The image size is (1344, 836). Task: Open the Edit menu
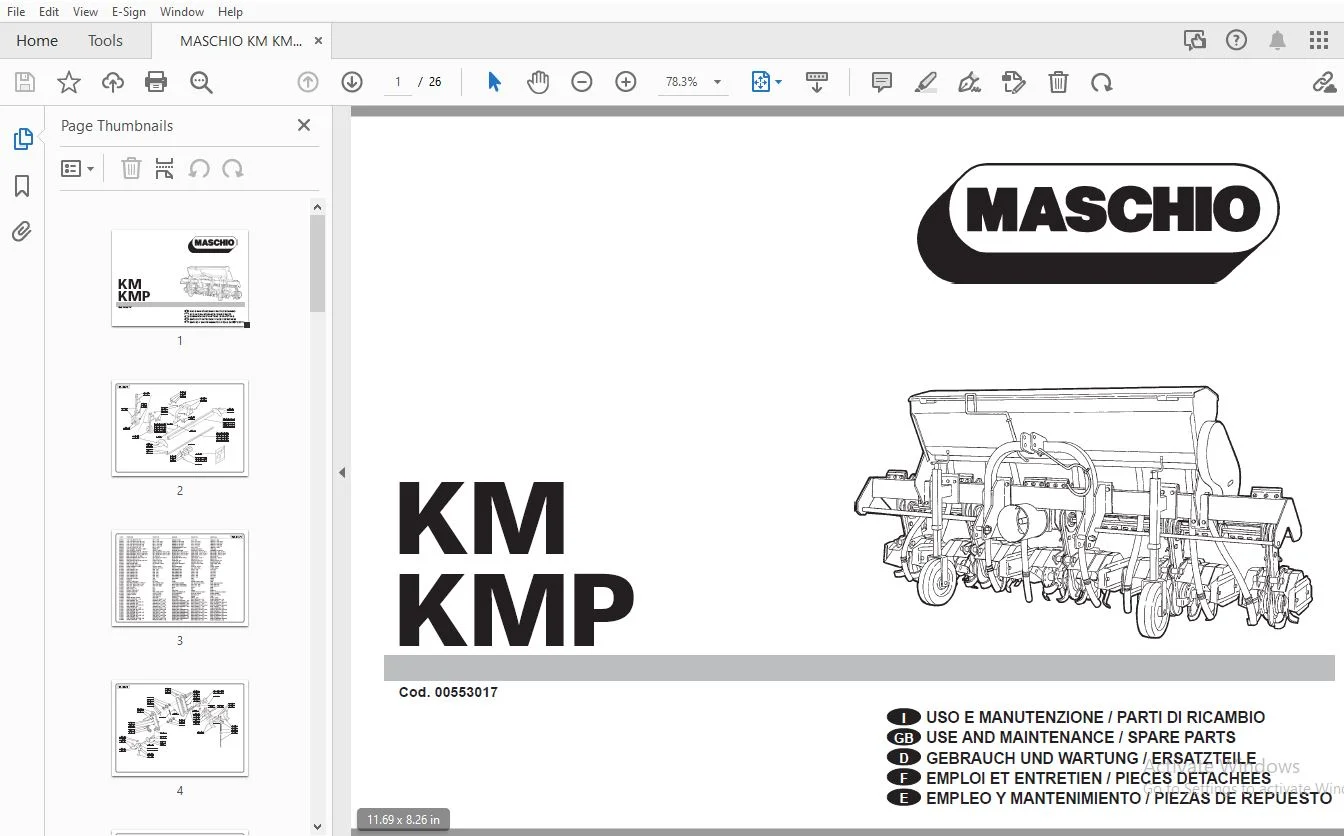coord(49,11)
